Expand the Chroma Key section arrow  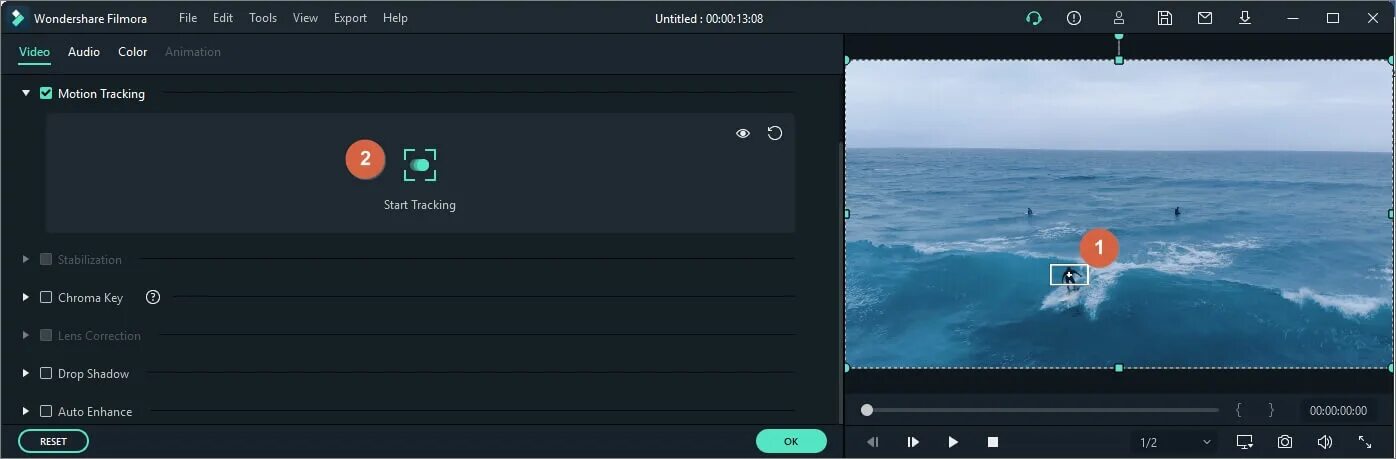coord(26,297)
